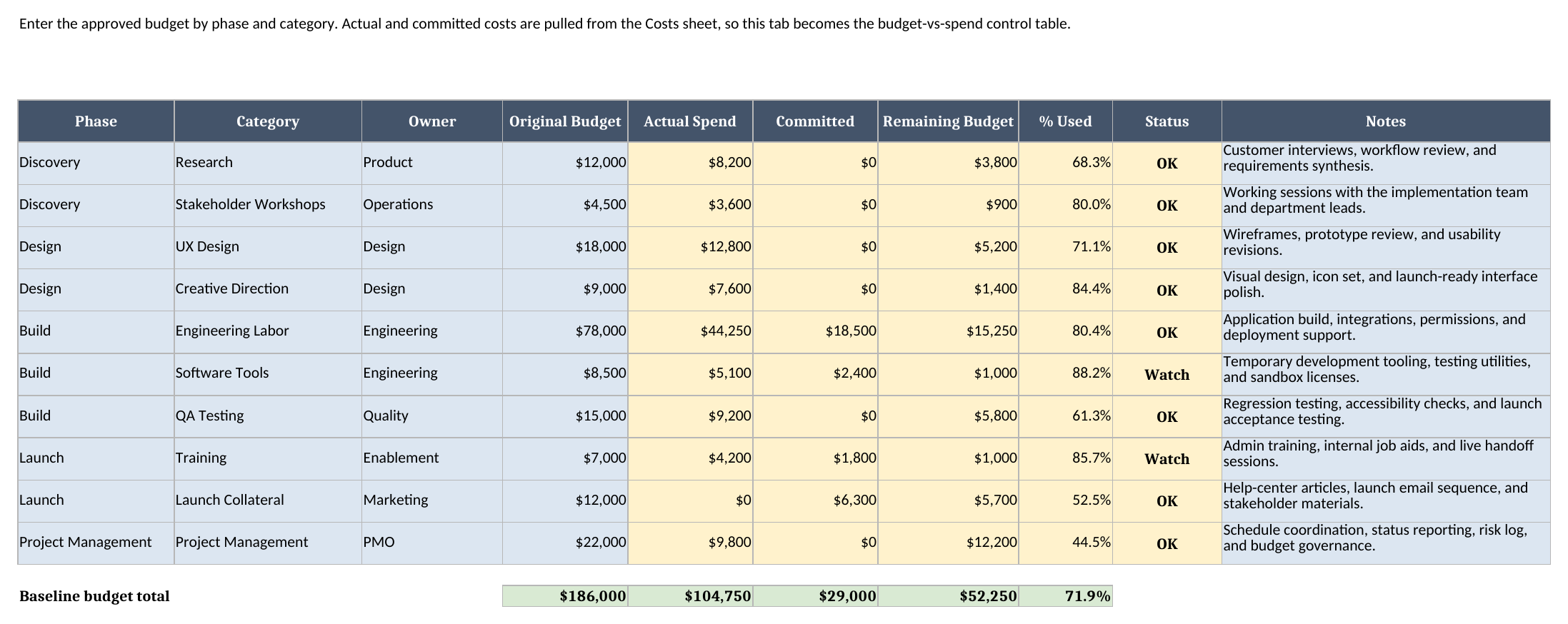Click the Engineering Labor cell
1568x624 pixels.
(268, 331)
